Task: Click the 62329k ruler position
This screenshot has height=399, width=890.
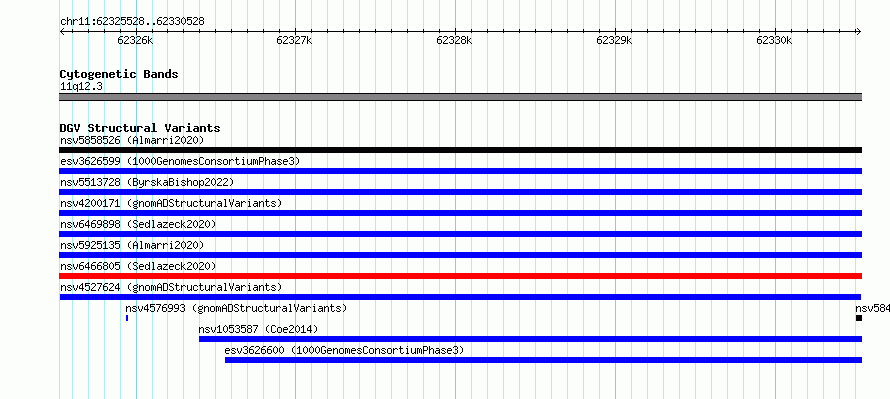Action: tap(615, 40)
